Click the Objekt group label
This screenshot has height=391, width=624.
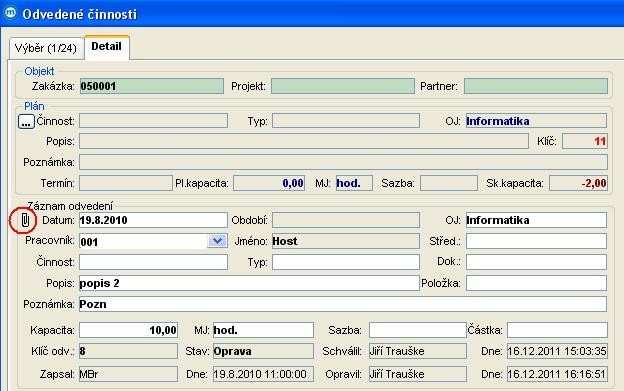(39, 71)
